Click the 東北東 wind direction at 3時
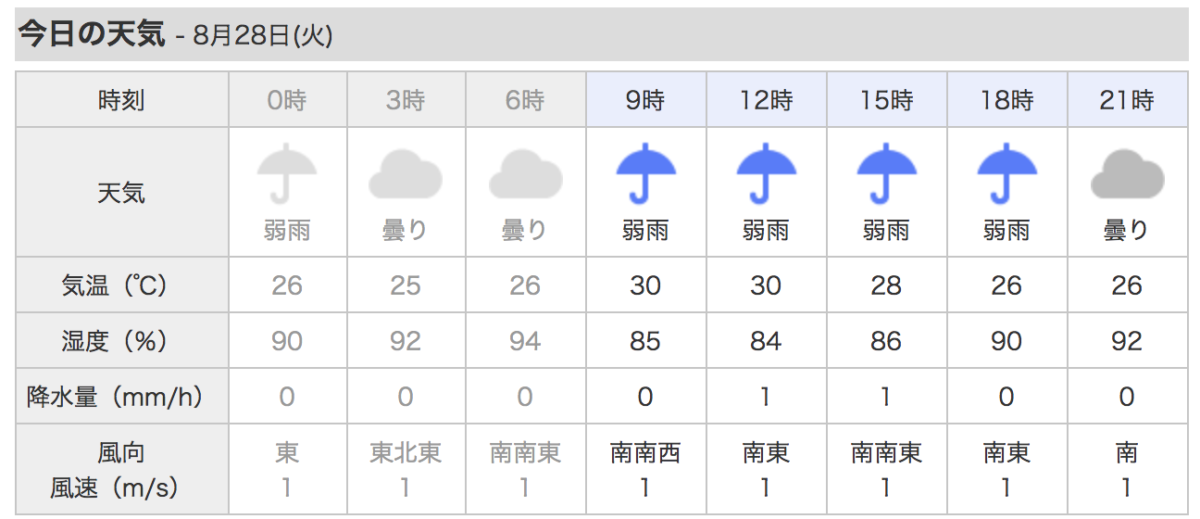The image size is (1200, 519). [405, 453]
